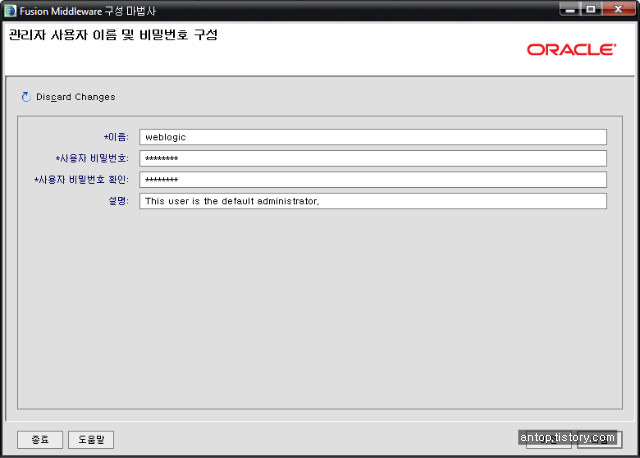Click the 관리자 사용자 이름 및 비밀번호 구성 heading
Image resolution: width=640 pixels, height=458 pixels.
113,35
